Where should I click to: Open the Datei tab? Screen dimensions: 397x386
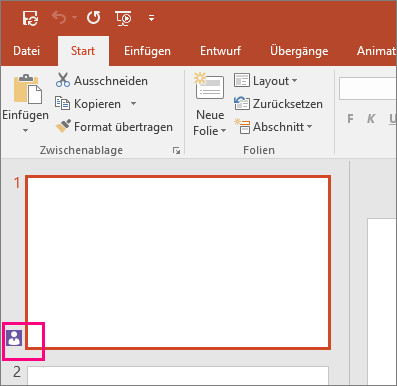pos(27,51)
